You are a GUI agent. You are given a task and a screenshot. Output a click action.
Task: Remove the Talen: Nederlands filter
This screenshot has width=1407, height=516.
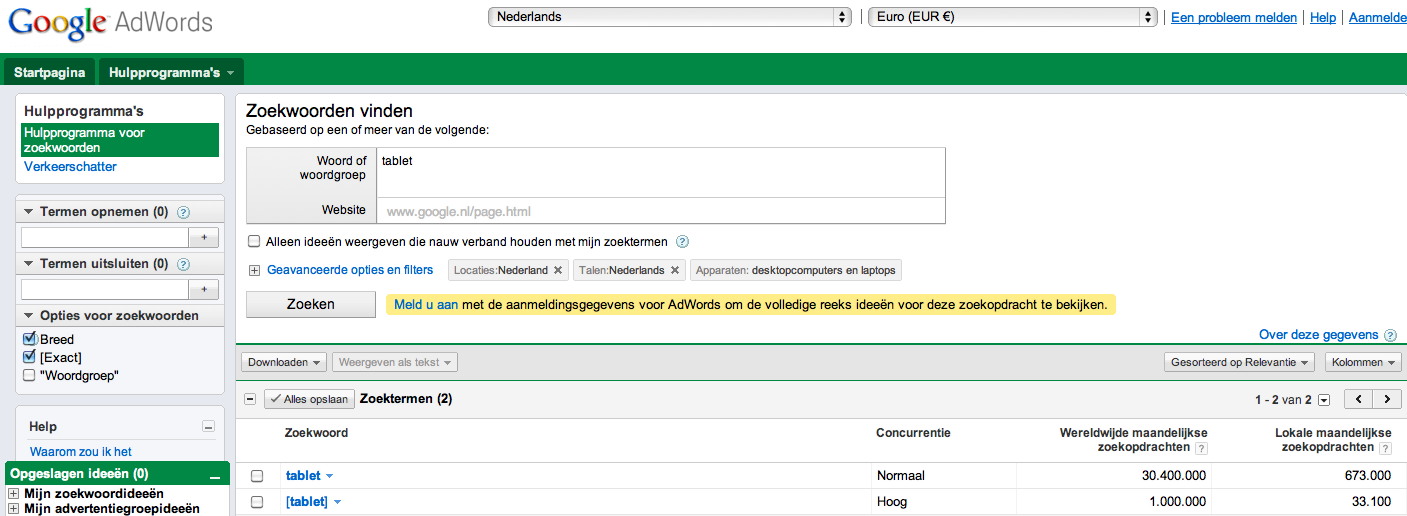tap(675, 270)
